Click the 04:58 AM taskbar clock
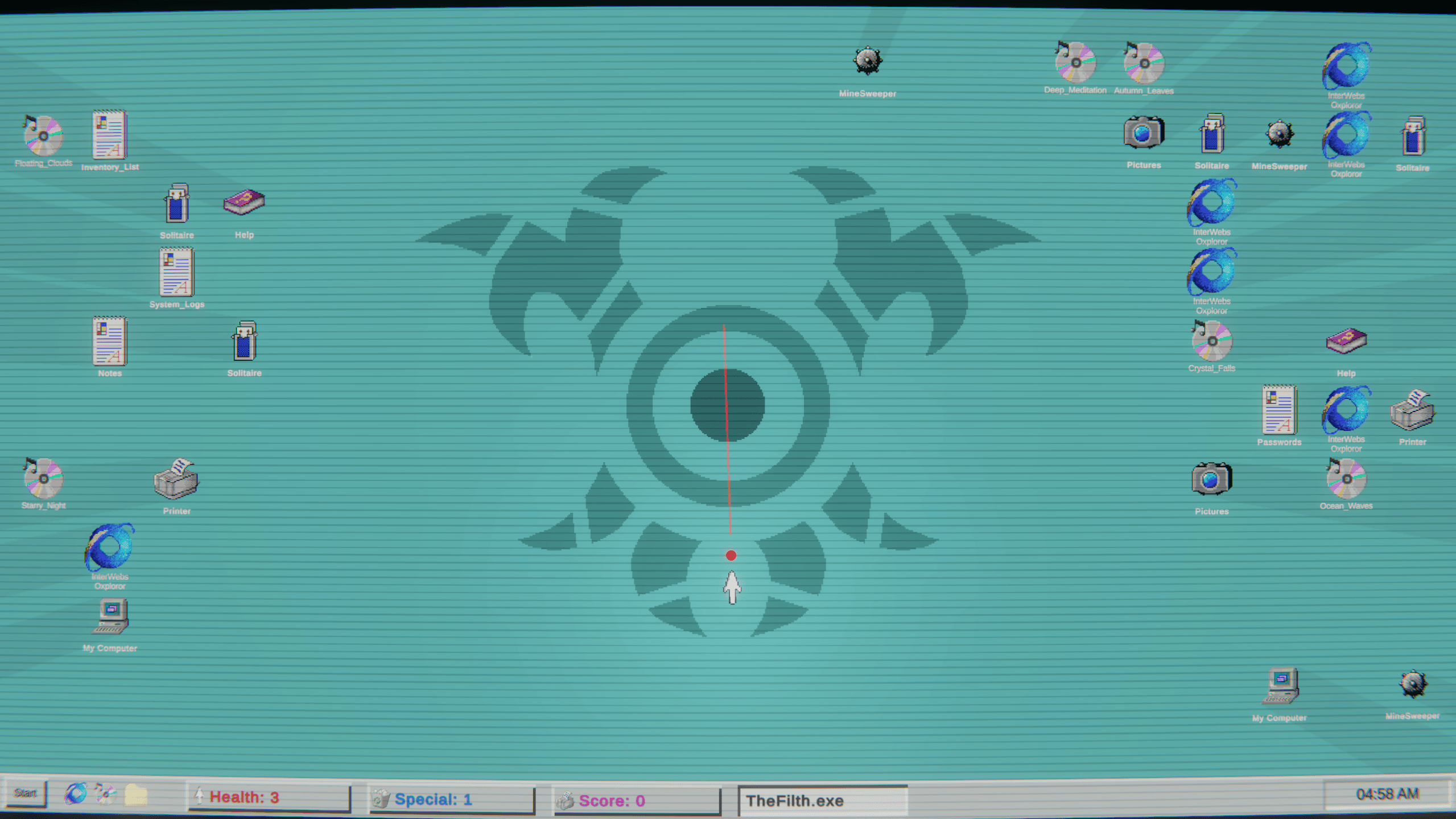Image resolution: width=1456 pixels, height=819 pixels. (x=1387, y=793)
